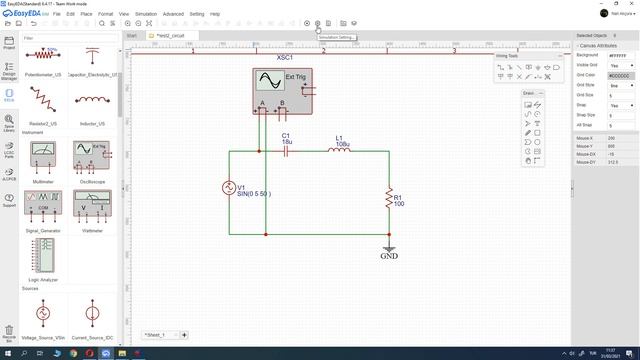
Task: Select the Signal_Generator instrument
Action: (x=43, y=211)
